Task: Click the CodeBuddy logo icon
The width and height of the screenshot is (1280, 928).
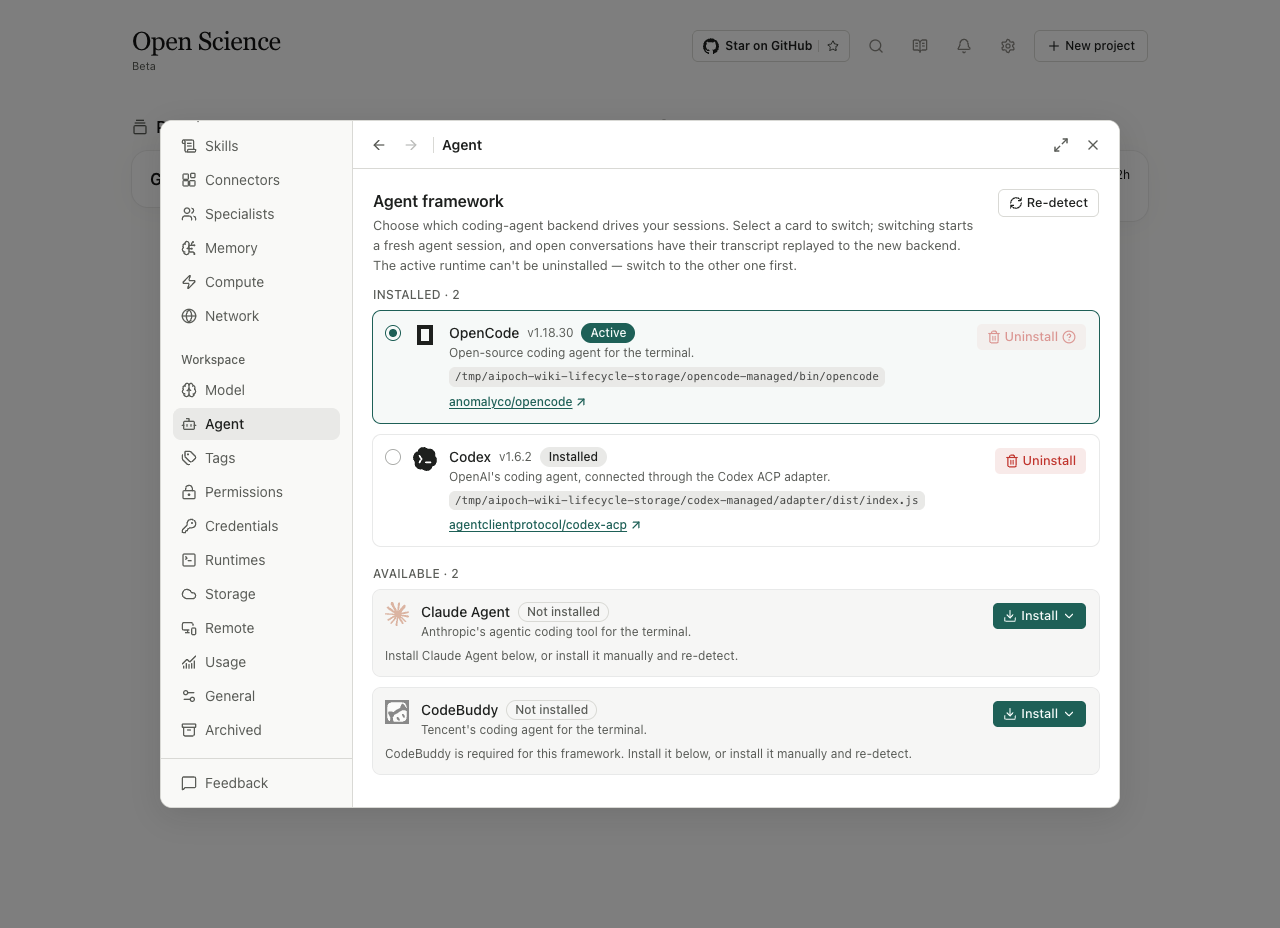Action: coord(397,712)
